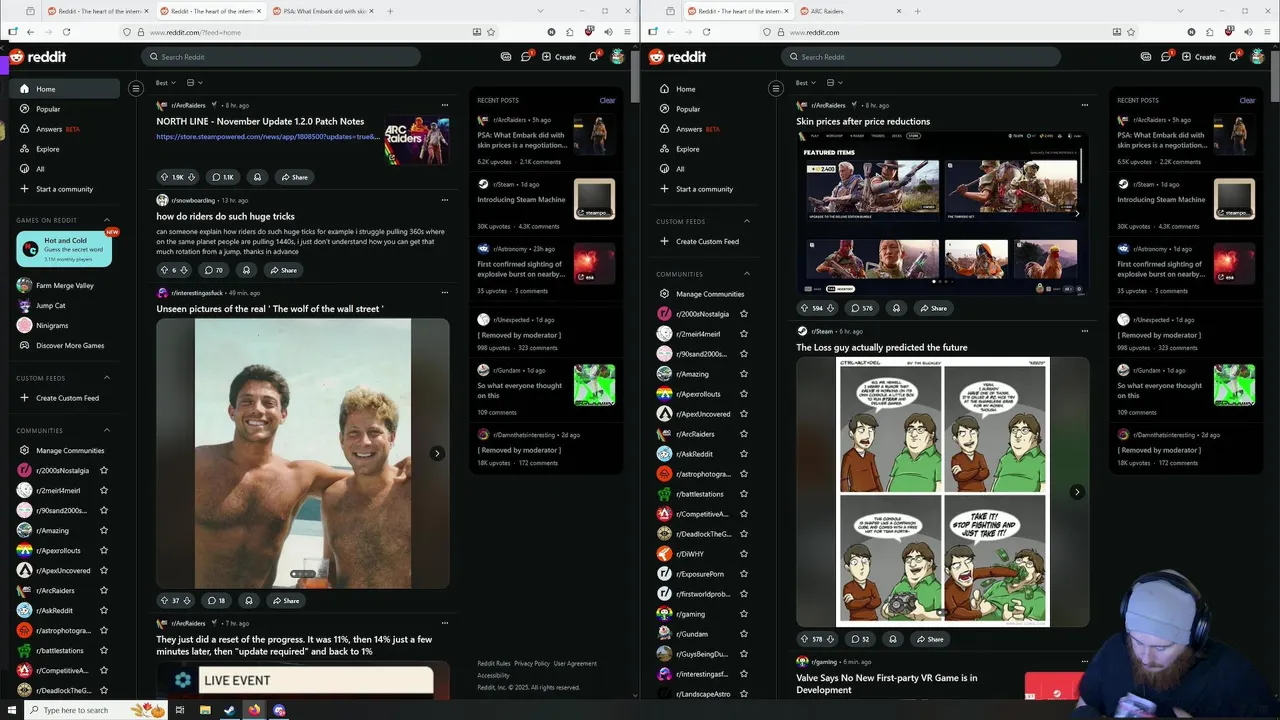The image size is (1280, 720).
Task: Downvote the wolf of wall street post
Action: click(189, 601)
